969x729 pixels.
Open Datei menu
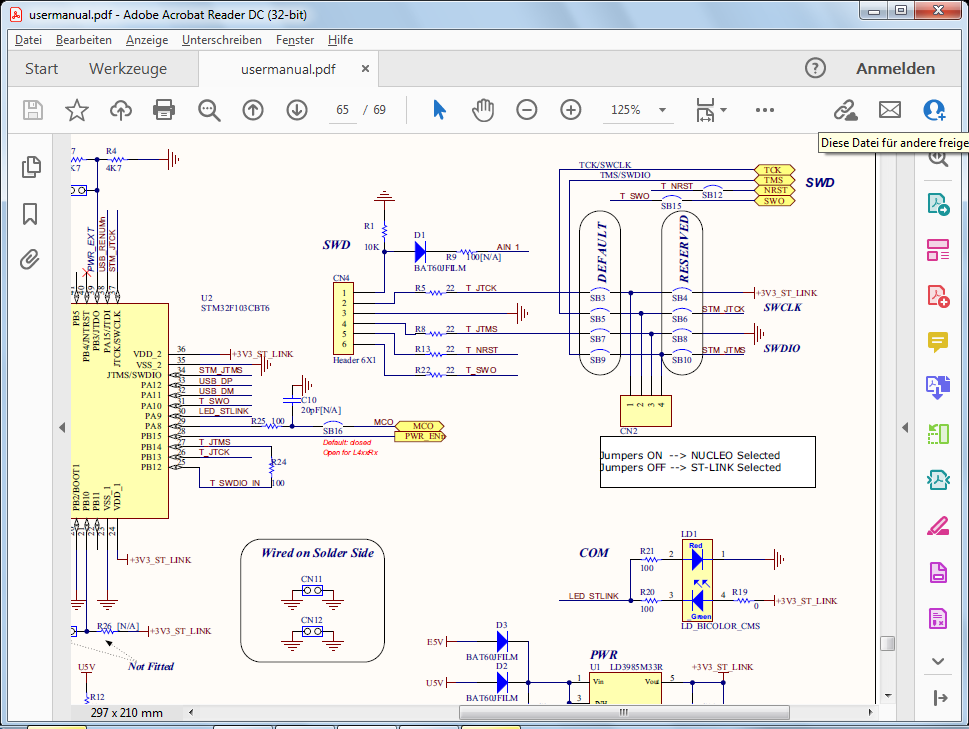point(28,40)
